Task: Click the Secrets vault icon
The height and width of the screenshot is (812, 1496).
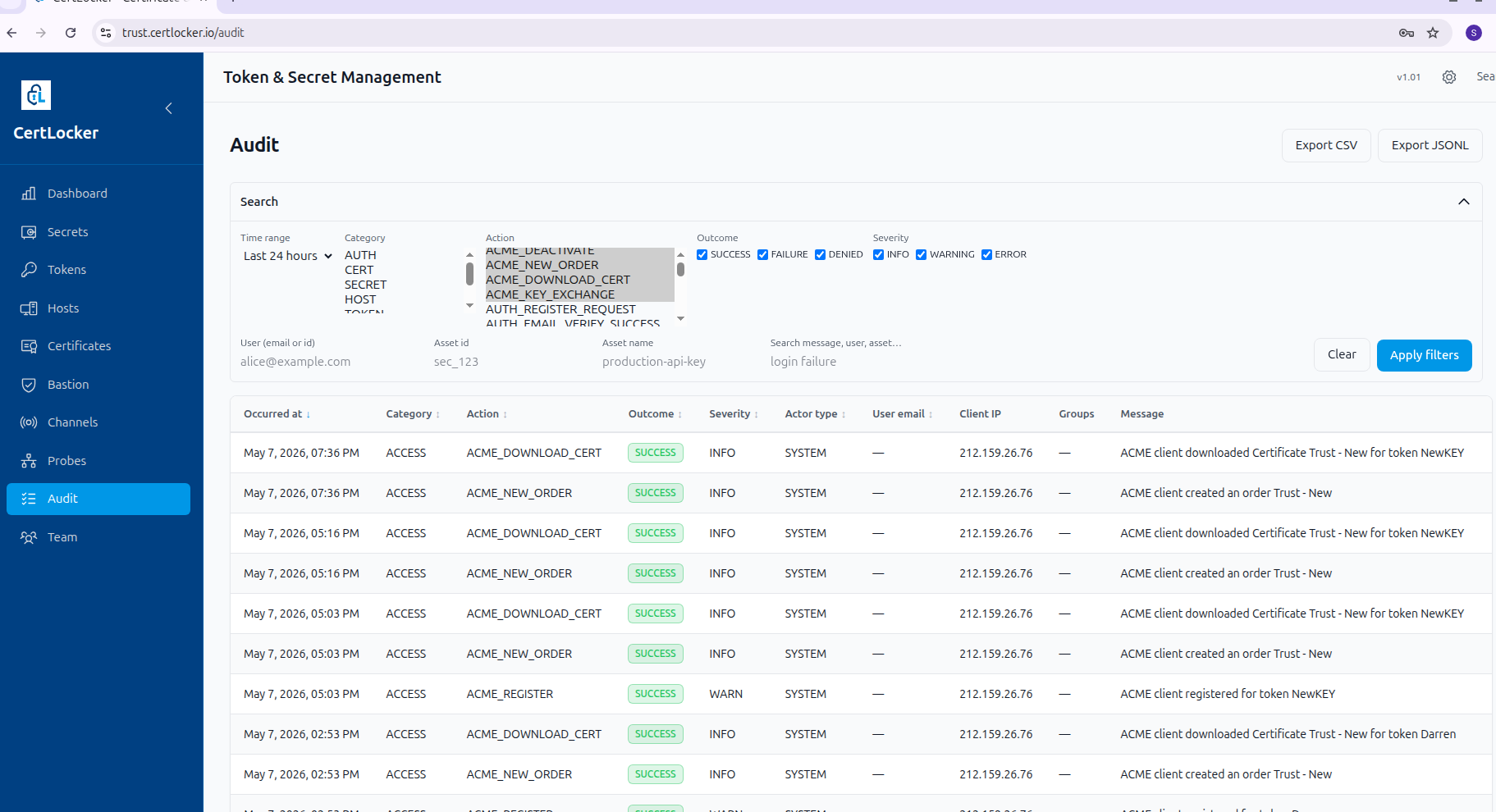Action: [29, 232]
